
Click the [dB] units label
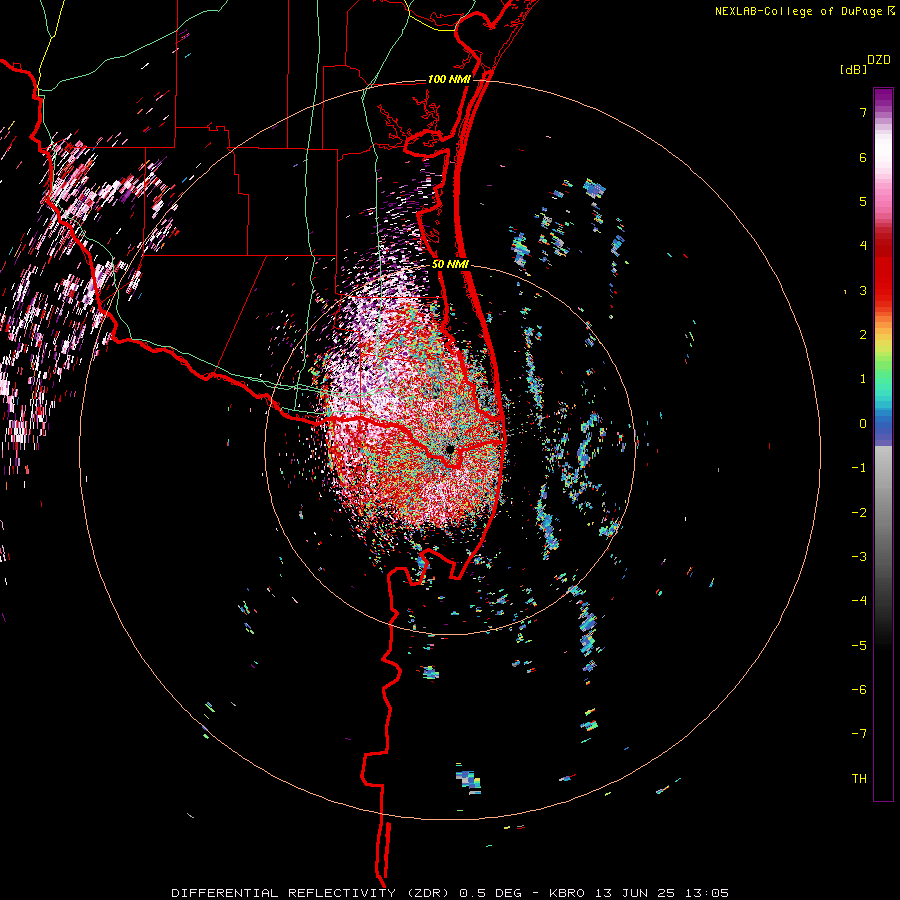(x=853, y=69)
